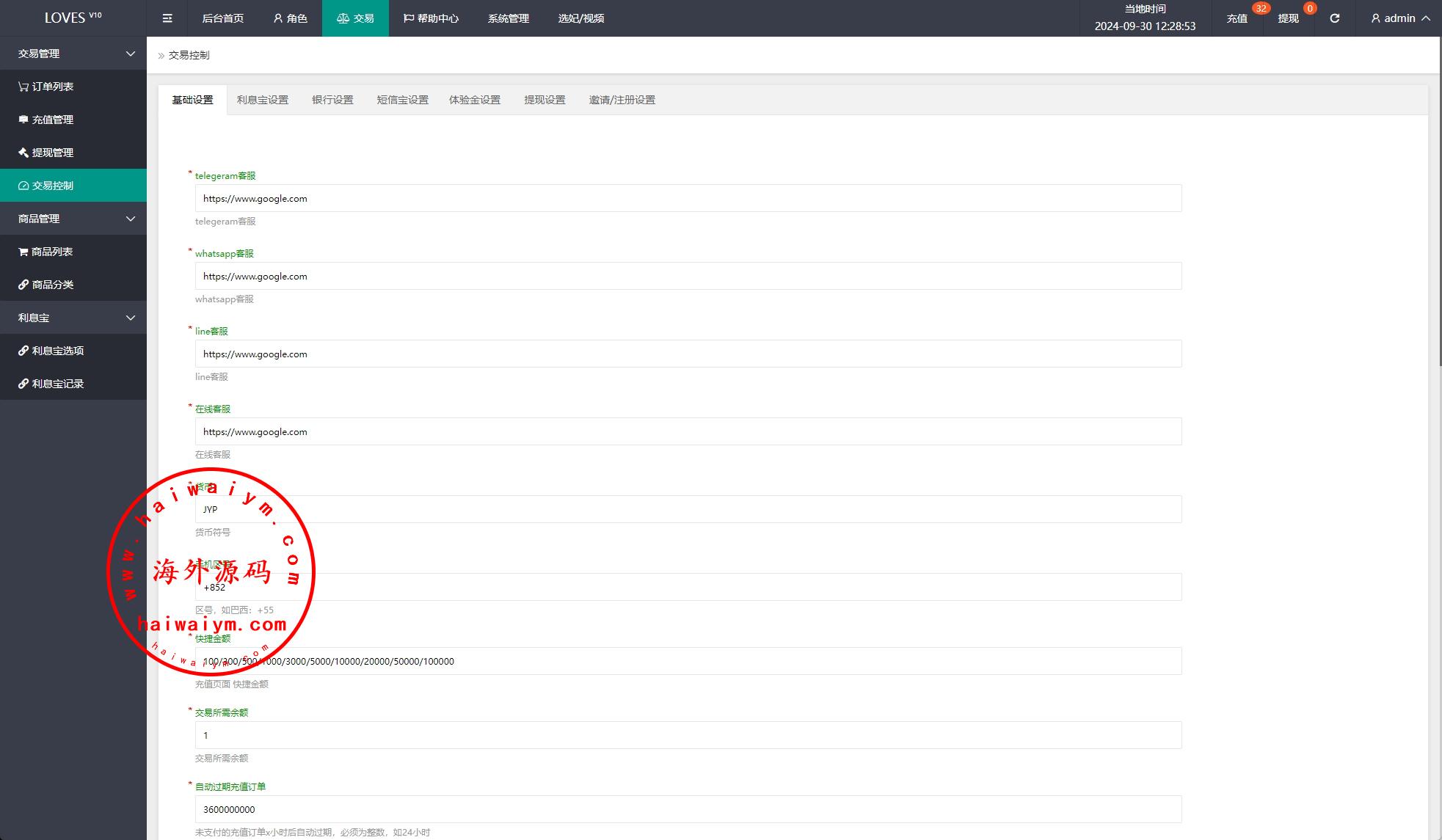The height and width of the screenshot is (840, 1442).
Task: Switch to the 利息宝设置 tab
Action: 262,100
